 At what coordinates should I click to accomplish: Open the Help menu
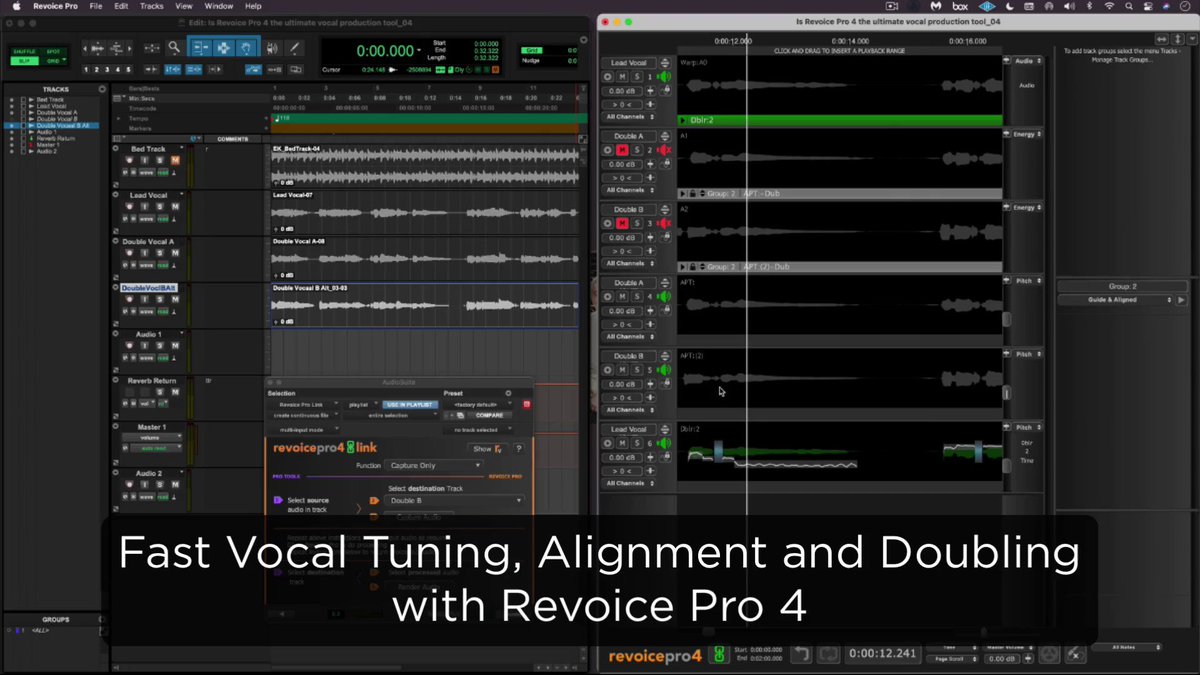(x=253, y=6)
